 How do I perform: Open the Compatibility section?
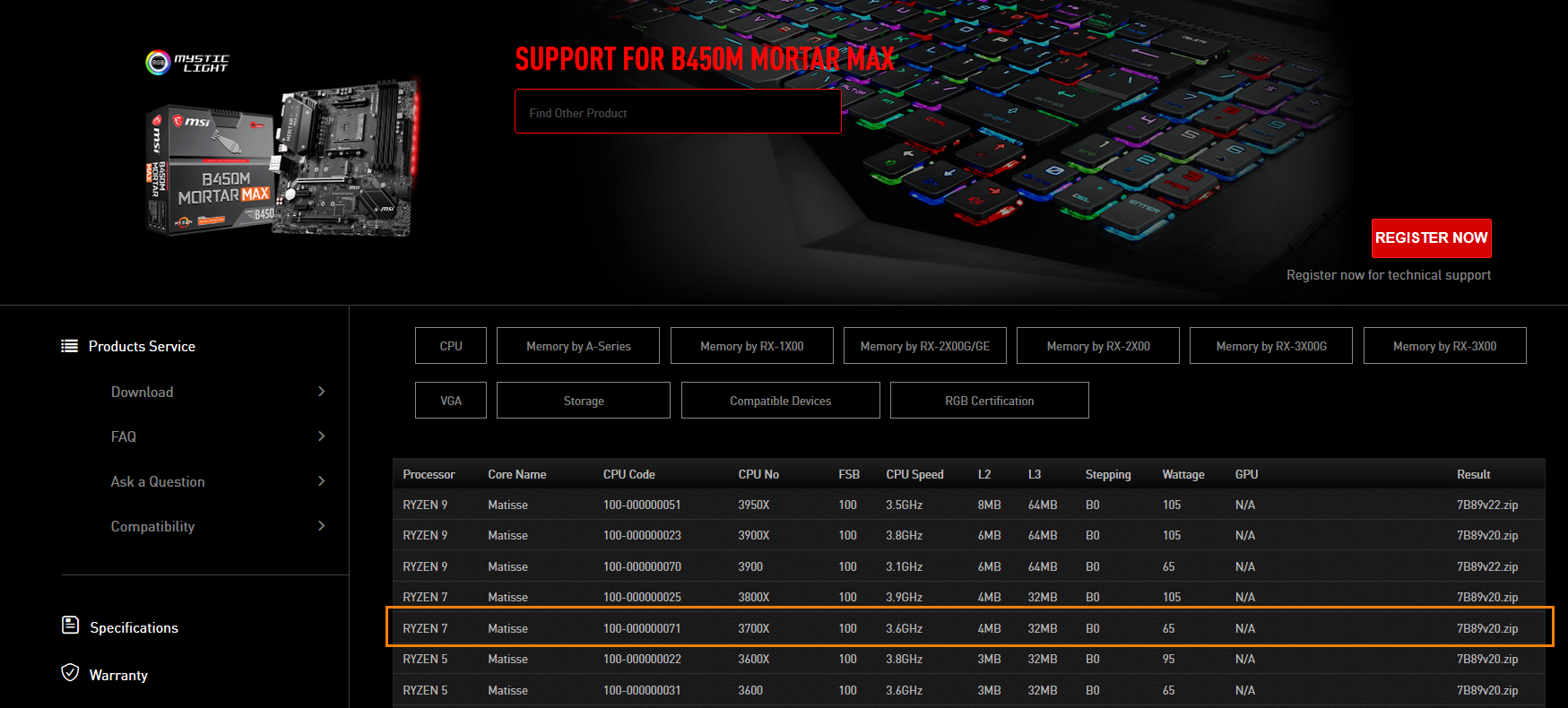pyautogui.click(x=152, y=526)
